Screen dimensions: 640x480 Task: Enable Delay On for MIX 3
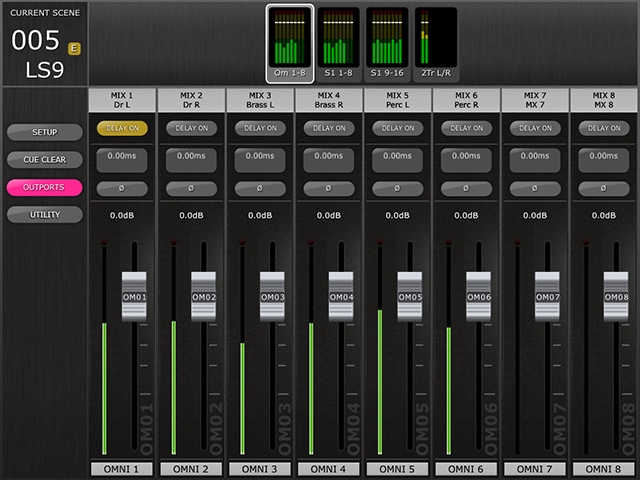(x=259, y=128)
